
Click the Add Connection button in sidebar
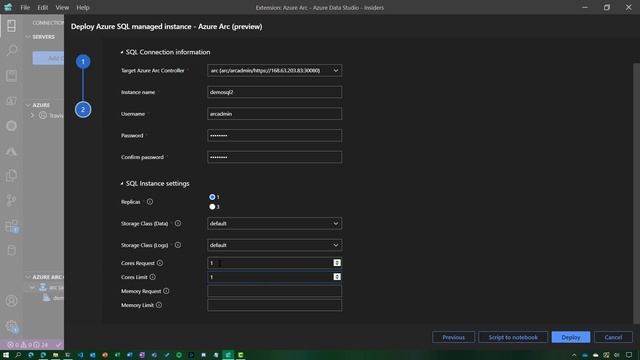[49, 58]
